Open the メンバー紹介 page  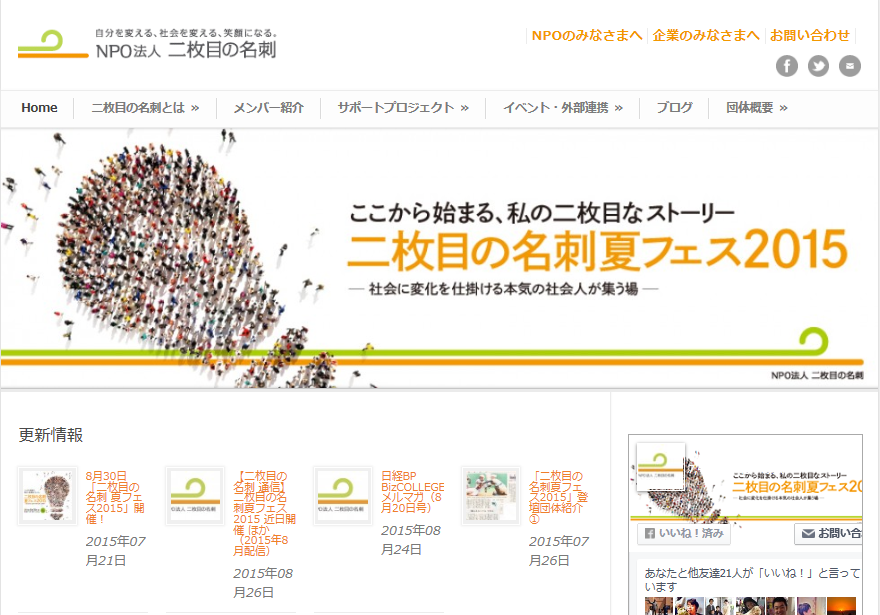(x=268, y=108)
